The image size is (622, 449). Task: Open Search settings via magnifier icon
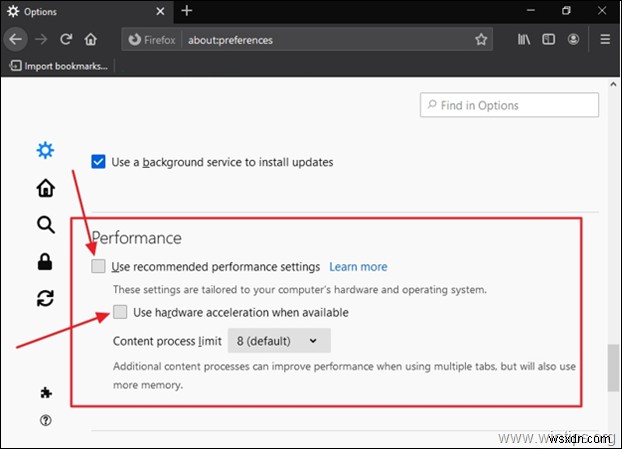tap(45, 225)
